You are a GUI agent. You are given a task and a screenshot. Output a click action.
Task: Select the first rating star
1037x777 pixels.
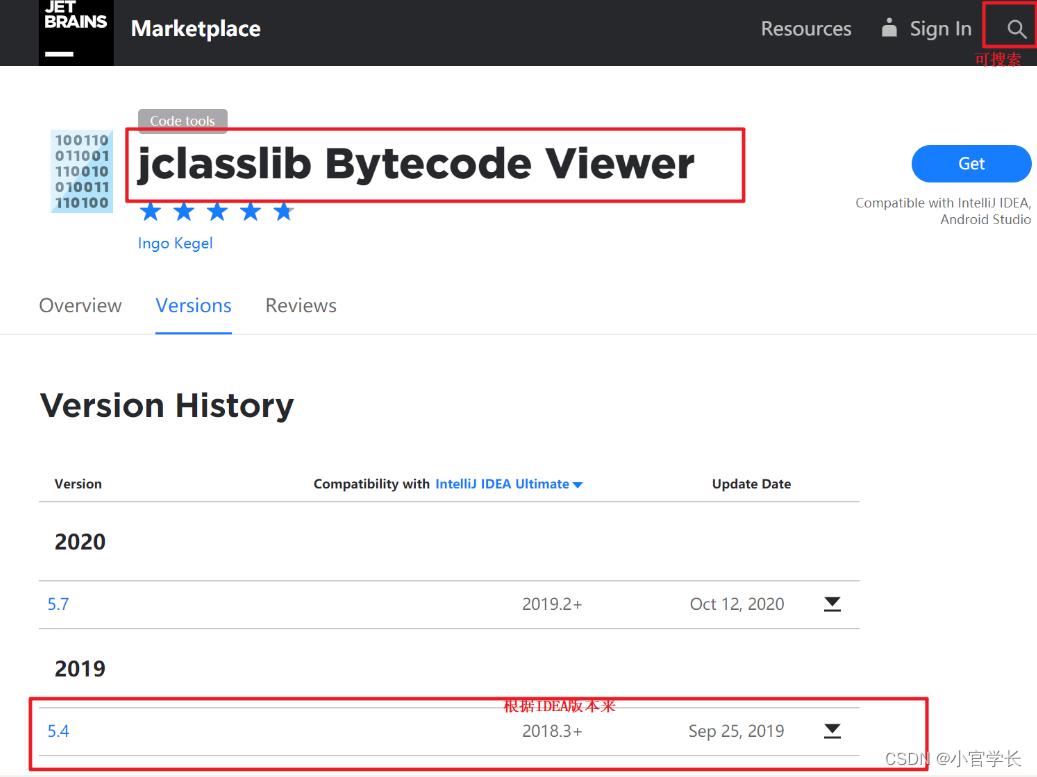pos(150,211)
